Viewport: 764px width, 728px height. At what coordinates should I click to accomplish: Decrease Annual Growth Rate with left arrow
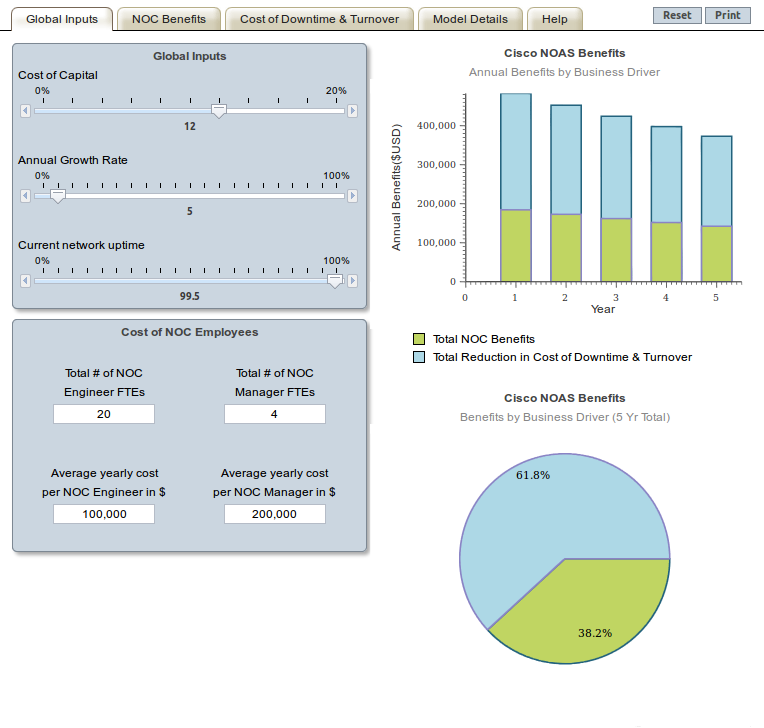point(26,196)
